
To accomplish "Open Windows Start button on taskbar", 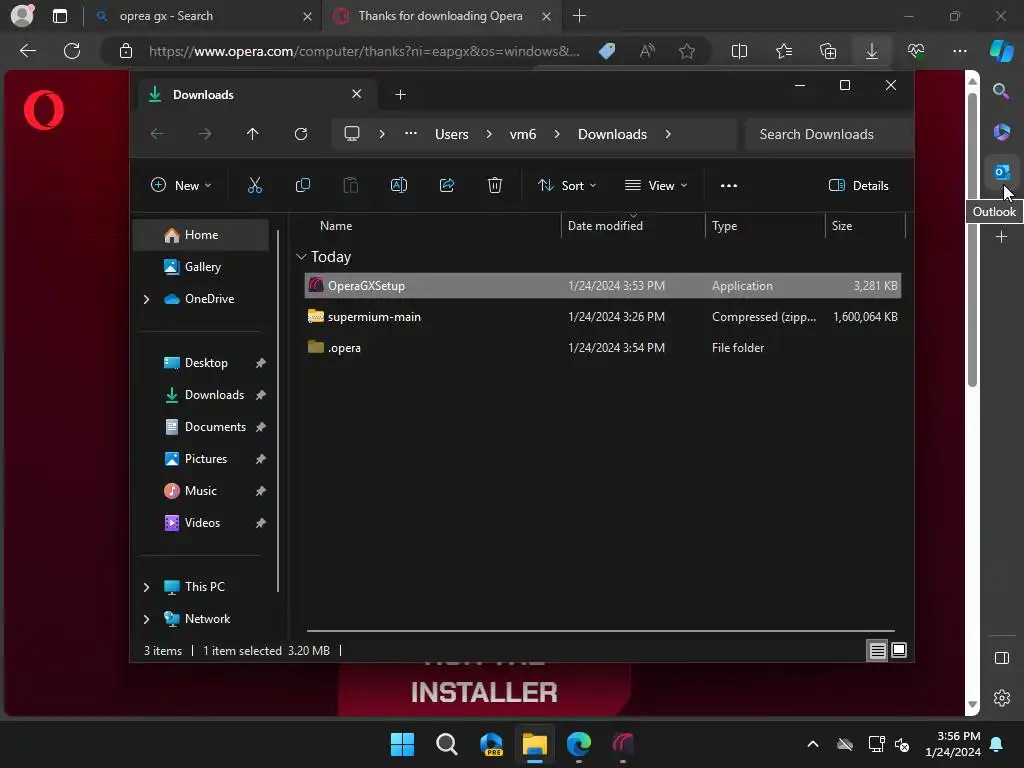I will pos(402,744).
